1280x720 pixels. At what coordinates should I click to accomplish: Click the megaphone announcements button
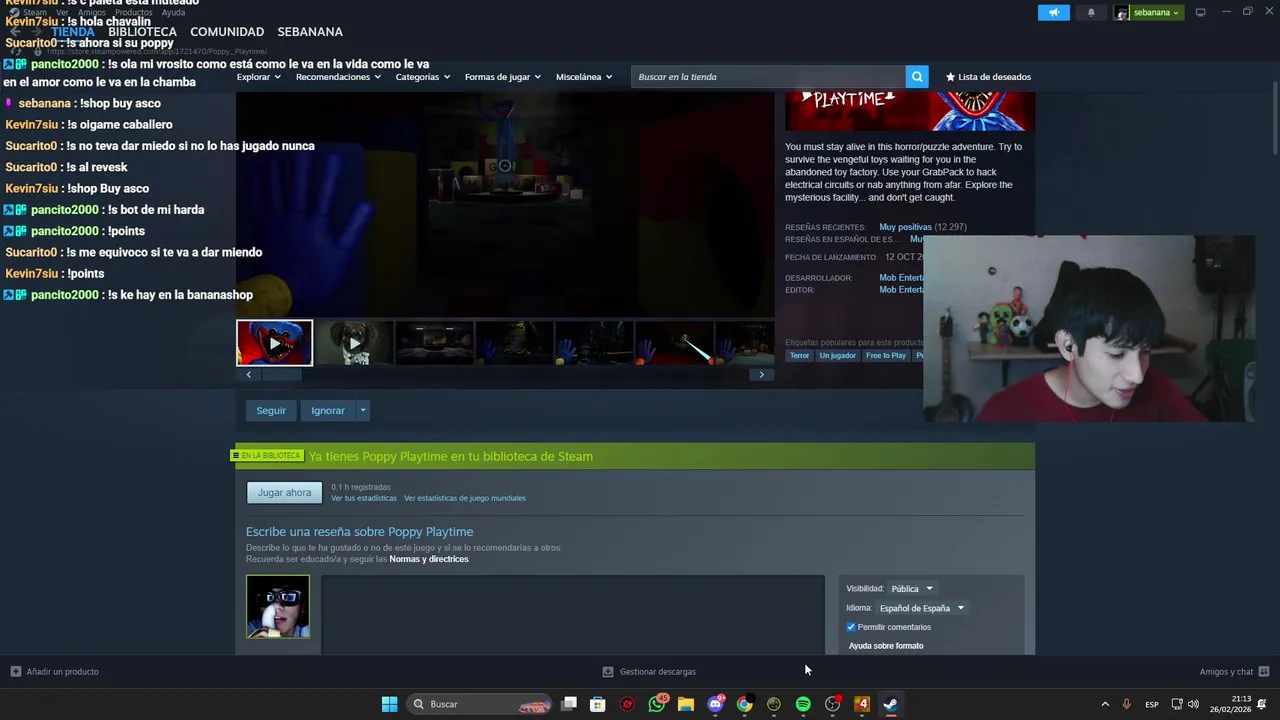point(1053,12)
